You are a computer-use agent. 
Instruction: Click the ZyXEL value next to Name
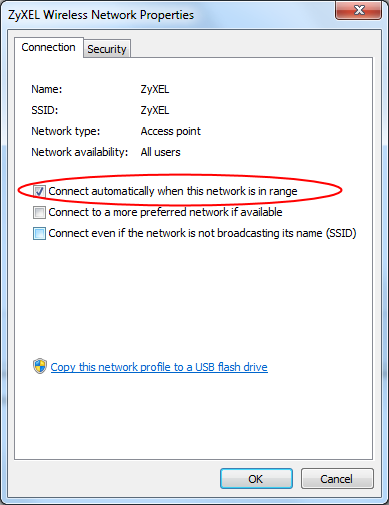click(x=155, y=89)
